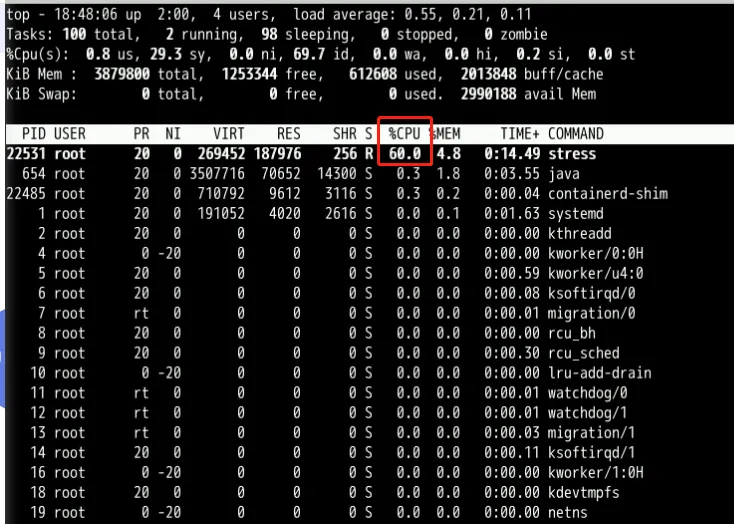734x524 pixels.
Task: Click the PID column header
Action: pos(34,134)
